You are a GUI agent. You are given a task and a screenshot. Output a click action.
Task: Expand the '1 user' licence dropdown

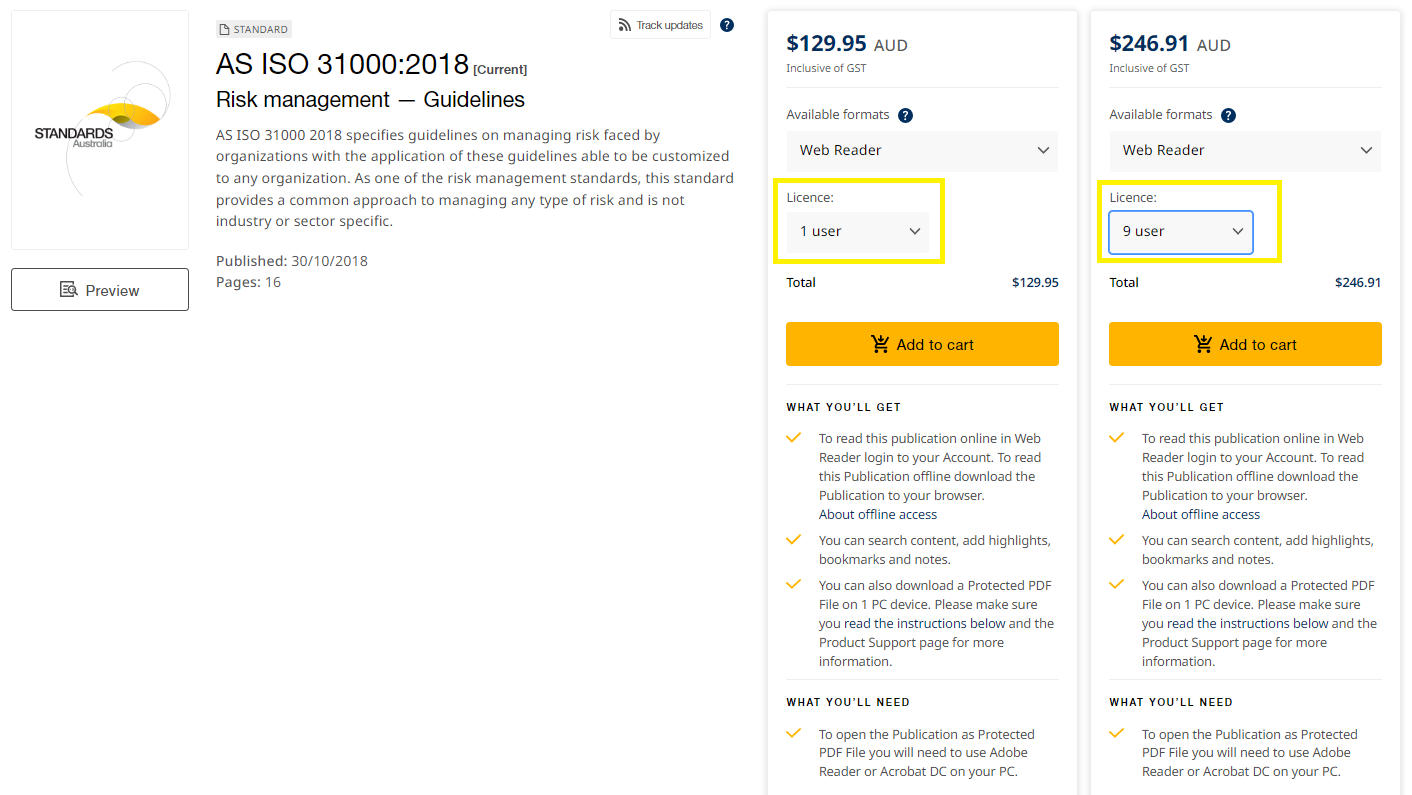[x=858, y=232]
